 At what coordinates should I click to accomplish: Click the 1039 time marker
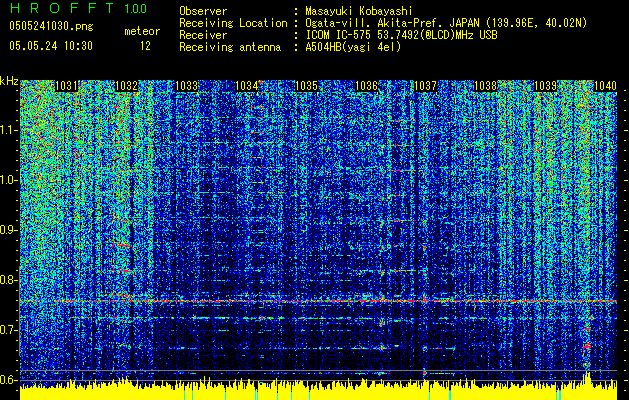click(x=546, y=86)
